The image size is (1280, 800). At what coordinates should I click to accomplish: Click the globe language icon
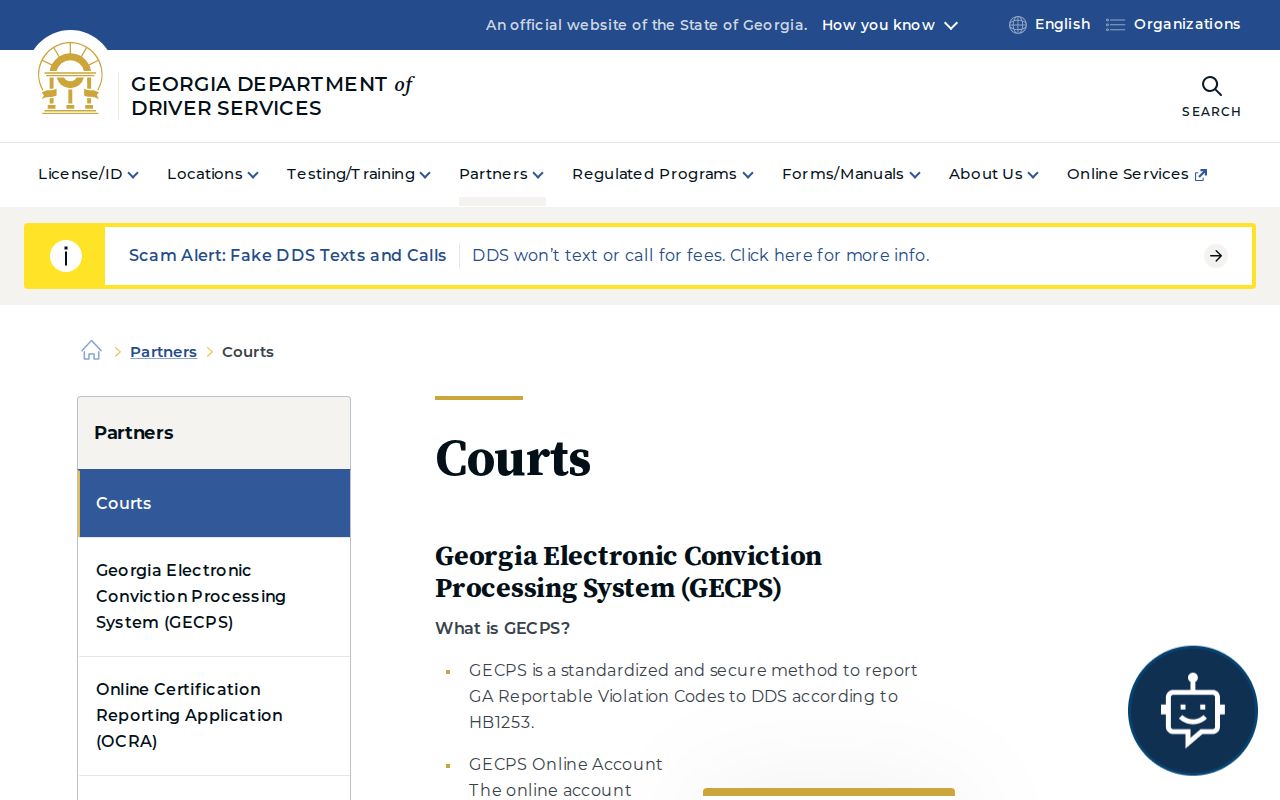coord(1018,25)
